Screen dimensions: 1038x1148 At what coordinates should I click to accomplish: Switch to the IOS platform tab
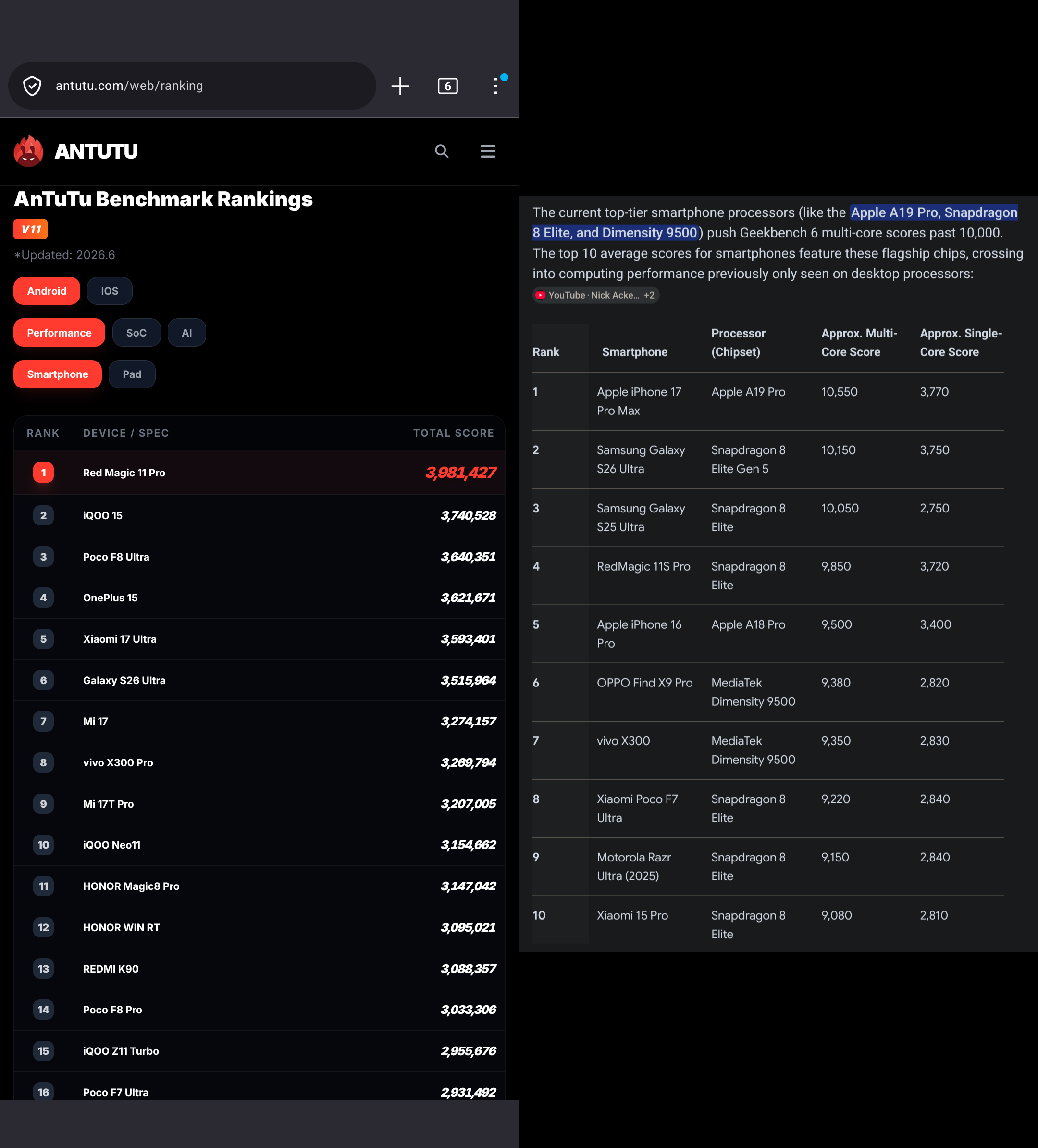coord(110,291)
